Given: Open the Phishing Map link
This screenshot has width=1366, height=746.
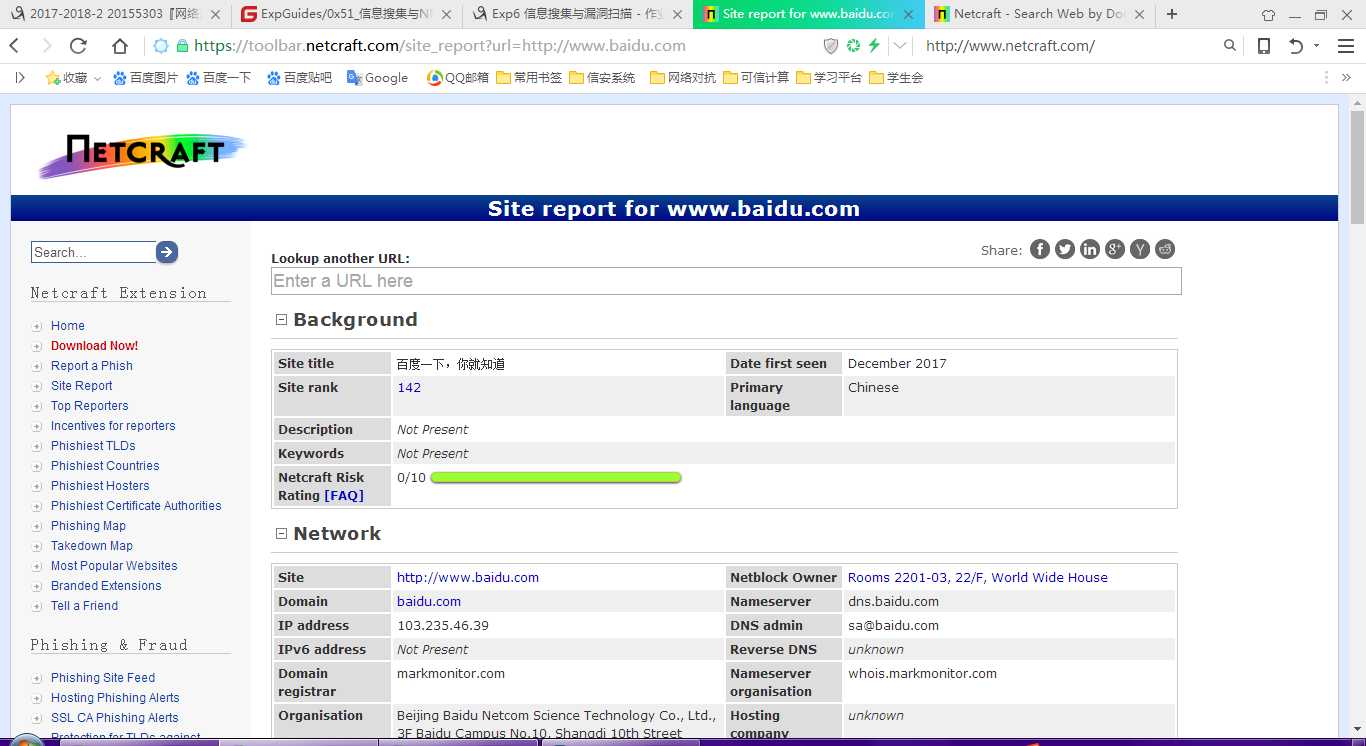Looking at the screenshot, I should point(88,526).
